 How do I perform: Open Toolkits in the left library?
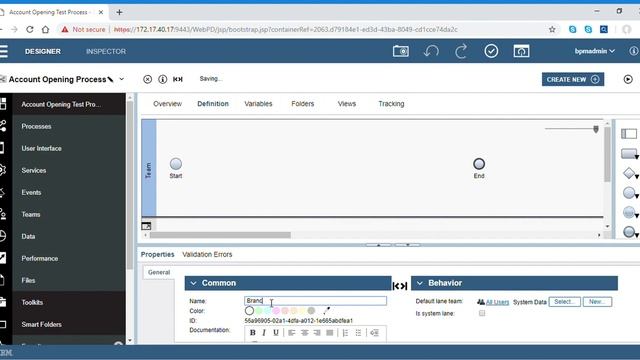coord(32,302)
